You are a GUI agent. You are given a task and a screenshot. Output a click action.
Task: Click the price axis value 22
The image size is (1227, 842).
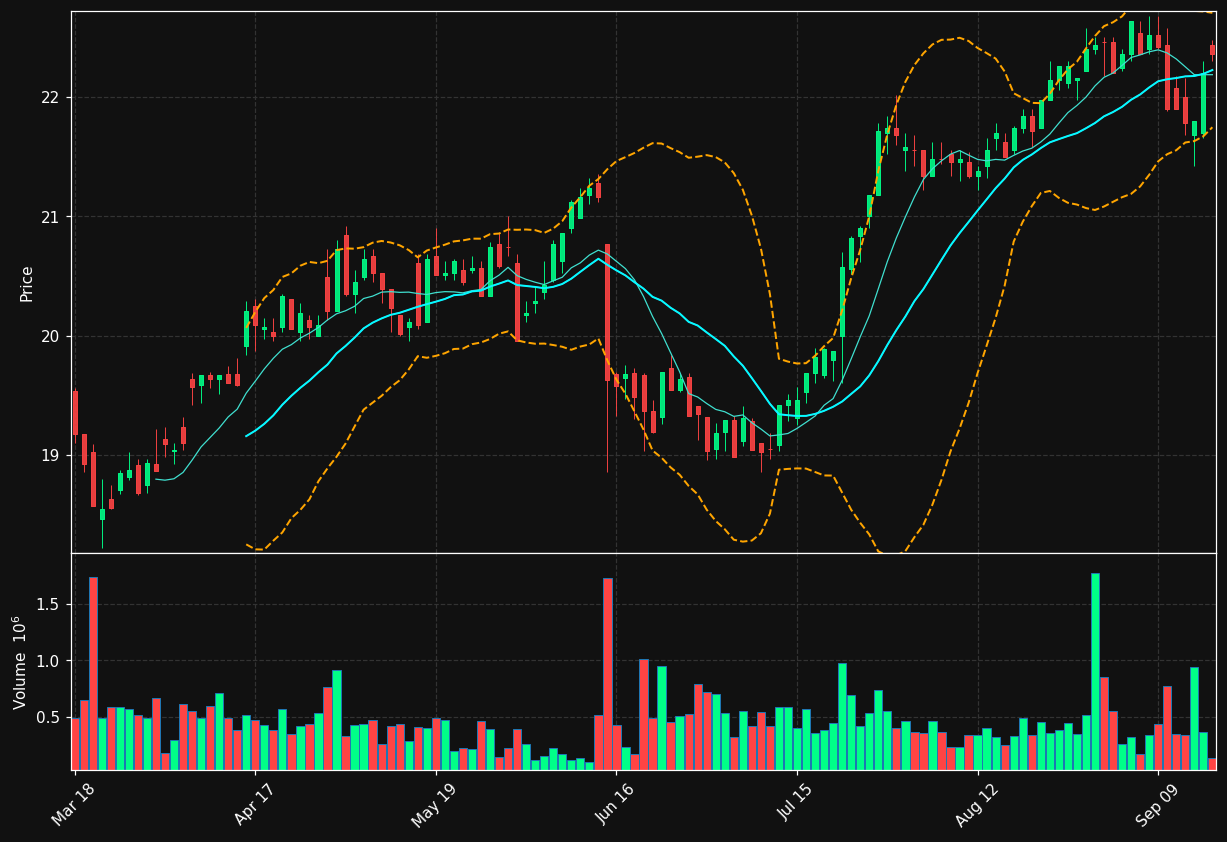coord(50,98)
